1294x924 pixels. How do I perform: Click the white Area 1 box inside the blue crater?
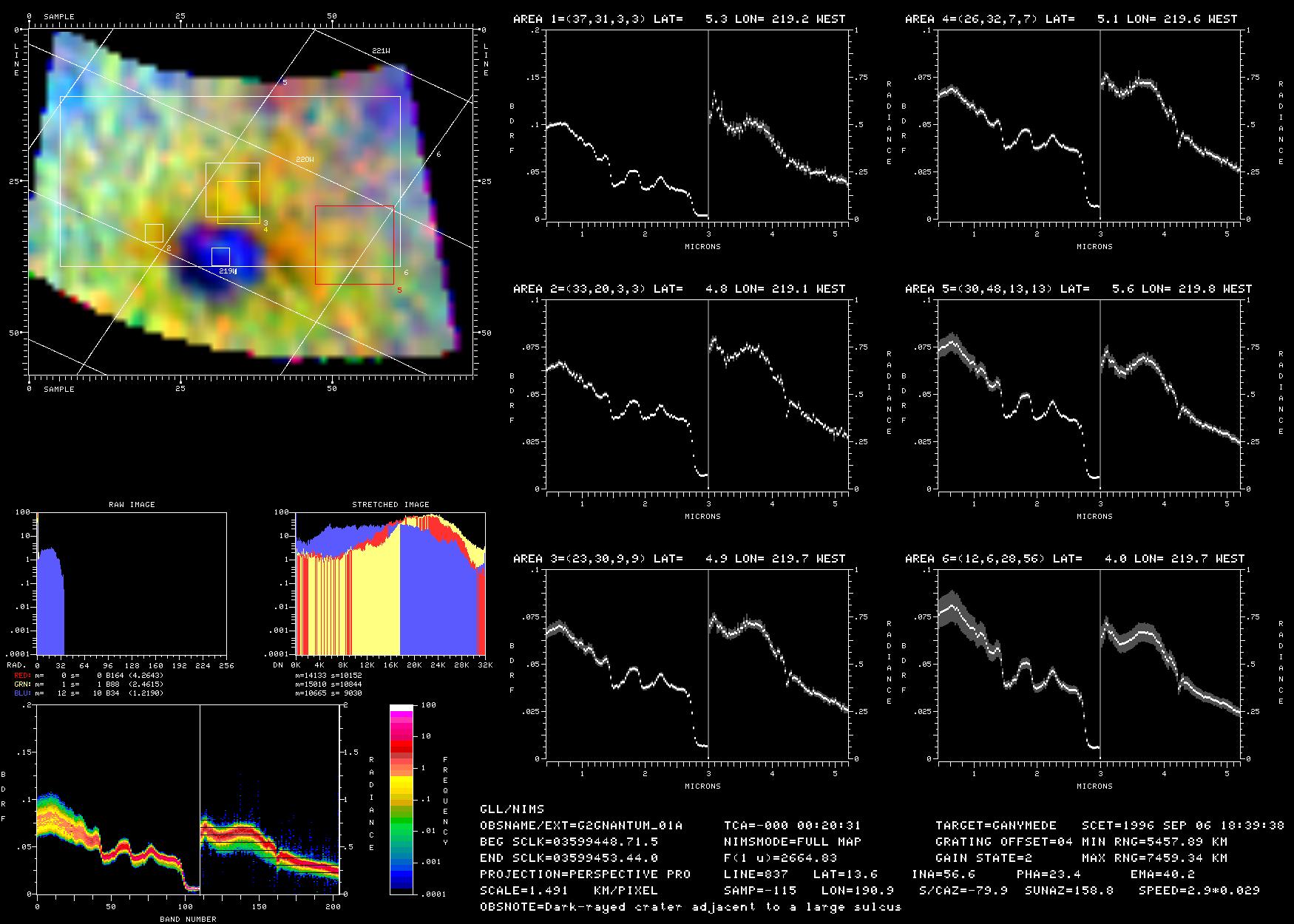pyautogui.click(x=220, y=257)
